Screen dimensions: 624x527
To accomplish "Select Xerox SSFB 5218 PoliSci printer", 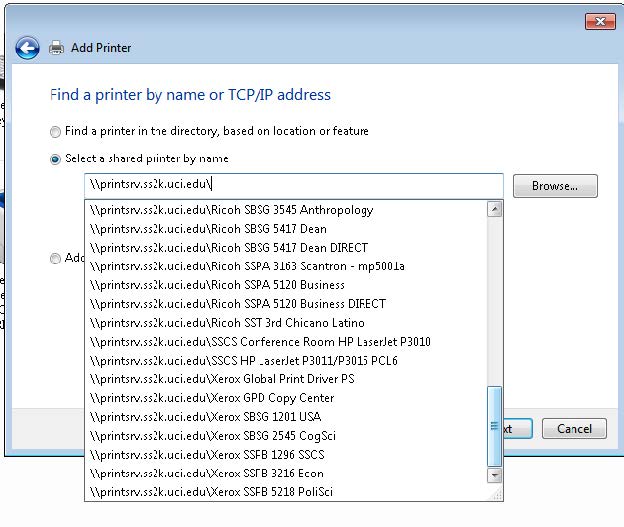I will pos(211,492).
